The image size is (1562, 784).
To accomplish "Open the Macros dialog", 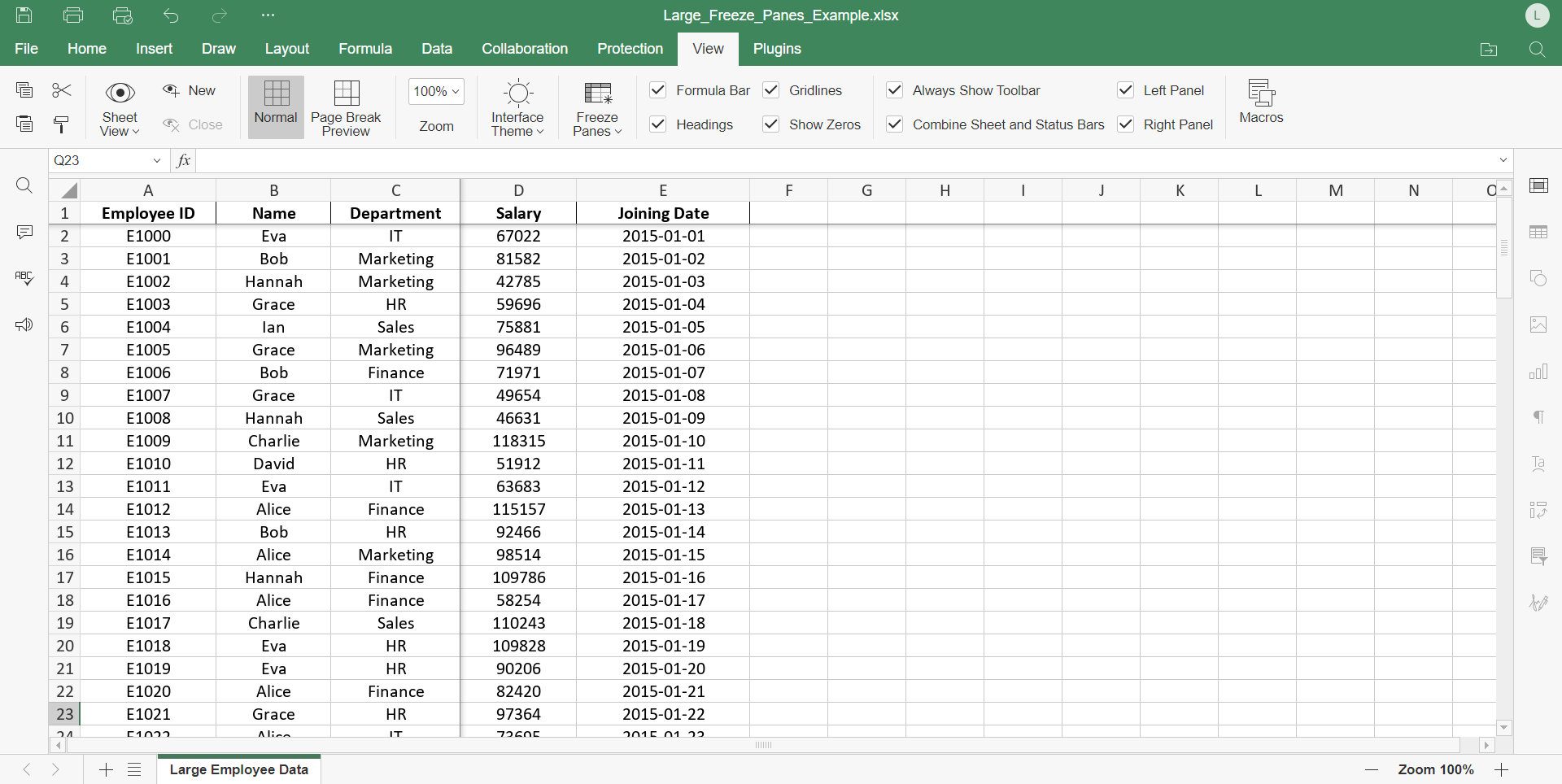I will (1260, 104).
